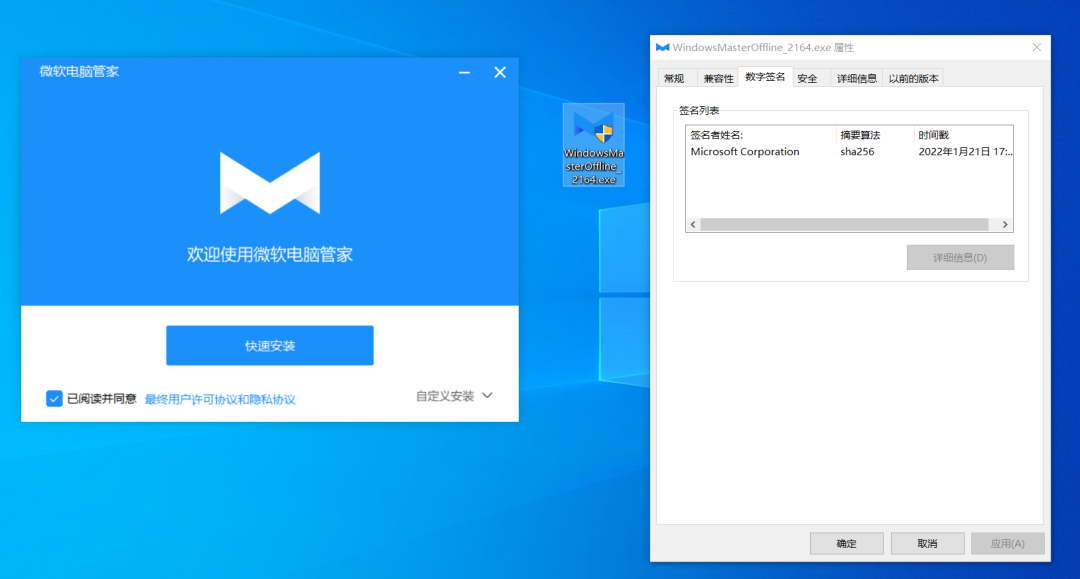Select the 数字签名 tab
The image size is (1080, 579).
tap(765, 77)
